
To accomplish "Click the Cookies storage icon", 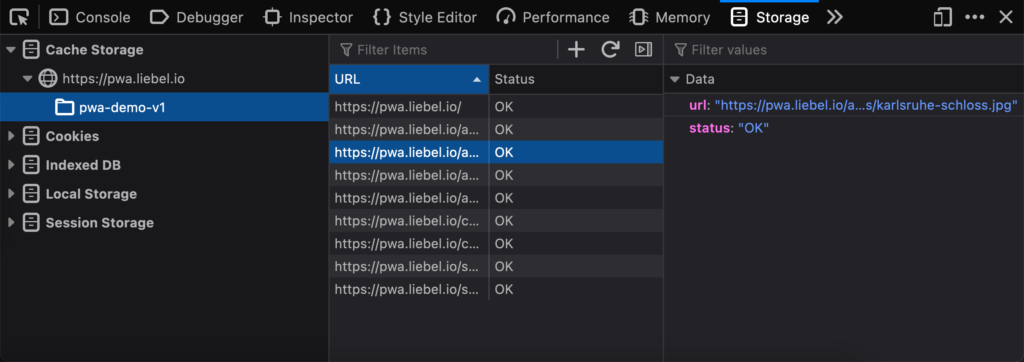I will [x=31, y=136].
